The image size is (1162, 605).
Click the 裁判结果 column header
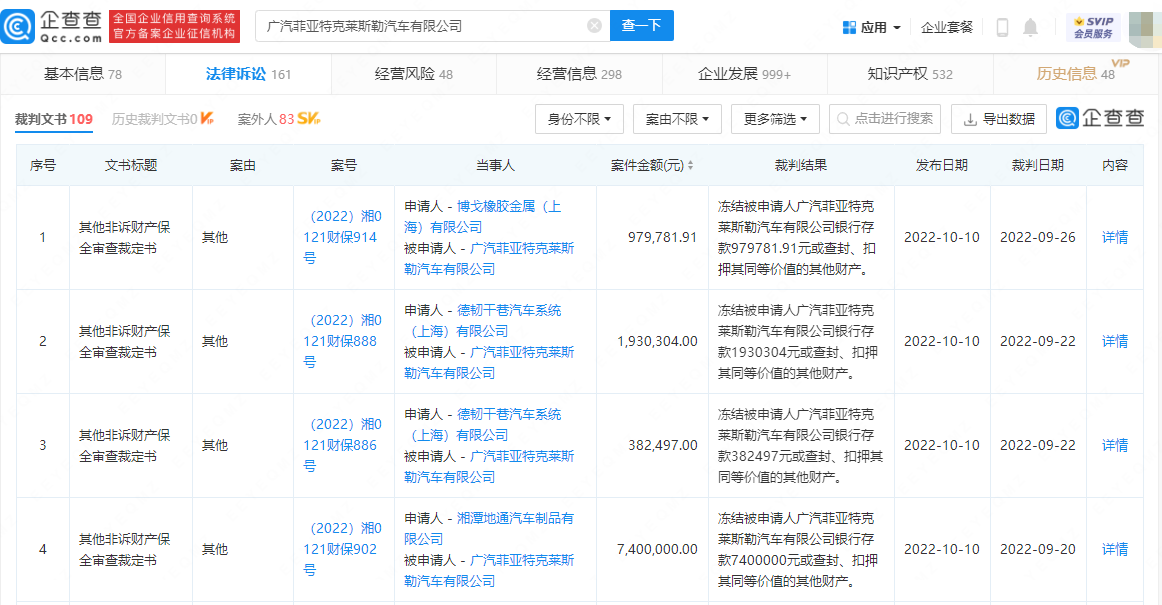point(800,165)
